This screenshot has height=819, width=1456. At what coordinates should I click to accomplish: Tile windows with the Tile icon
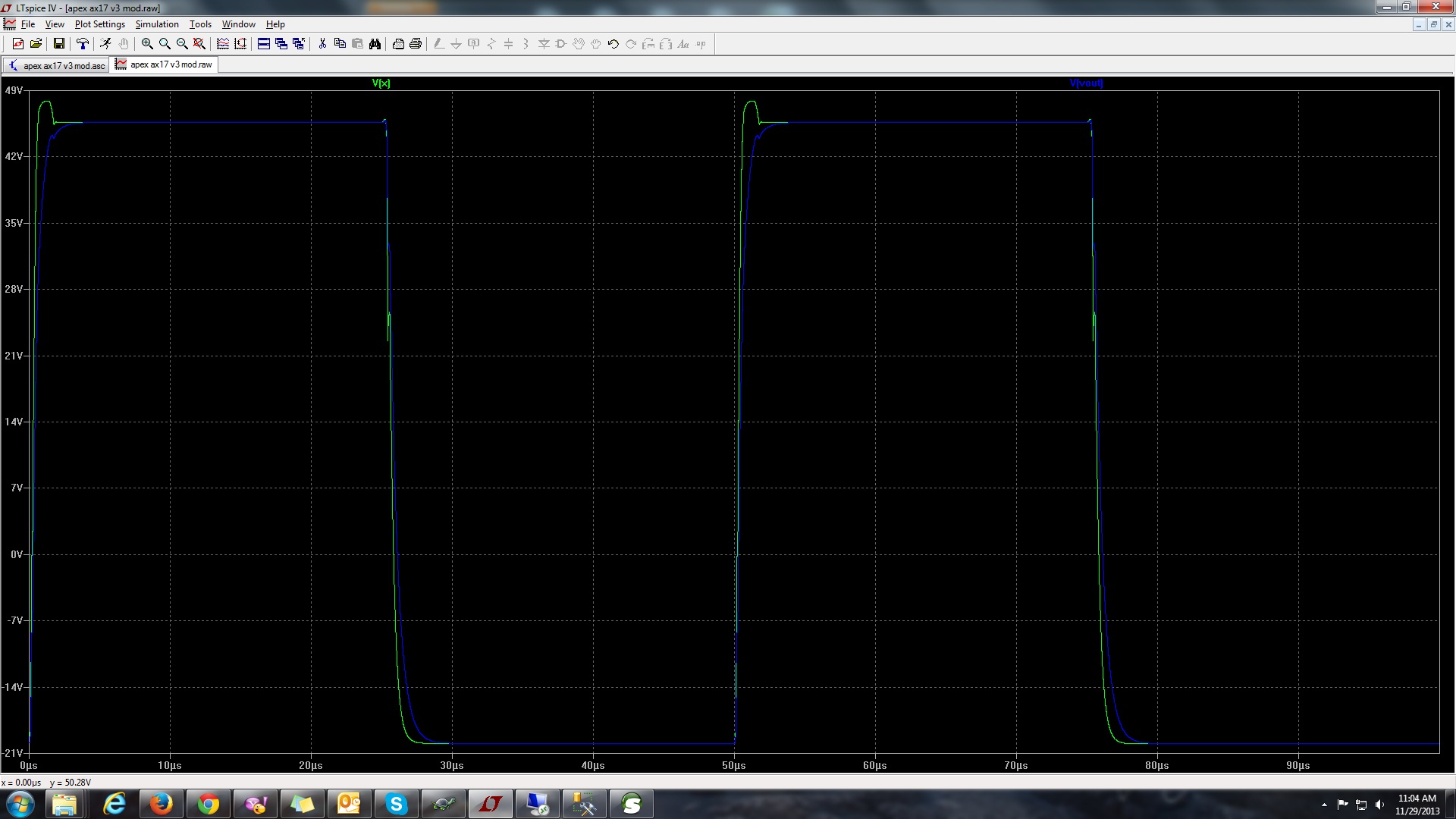[264, 44]
